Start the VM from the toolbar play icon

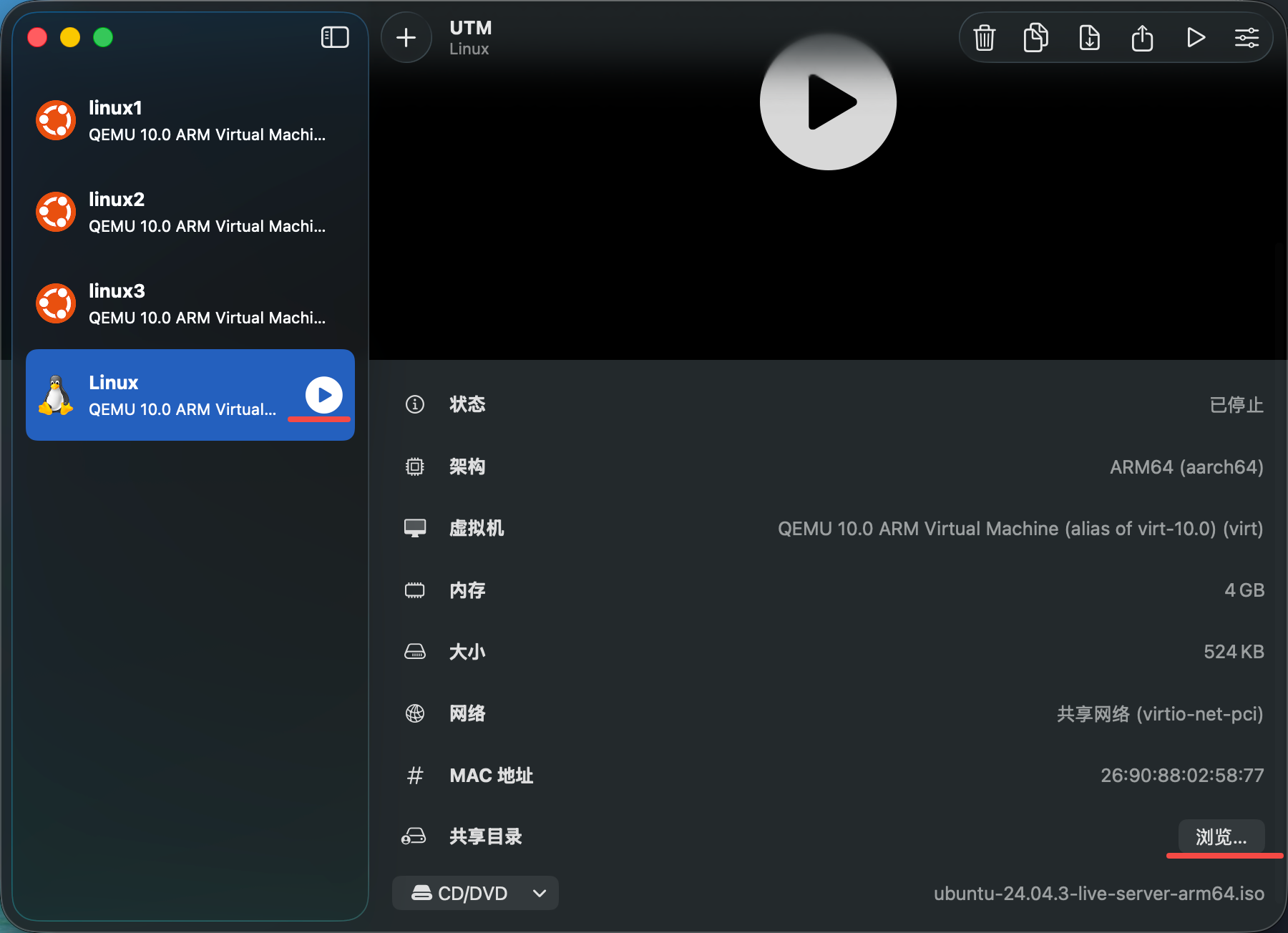pyautogui.click(x=1196, y=37)
